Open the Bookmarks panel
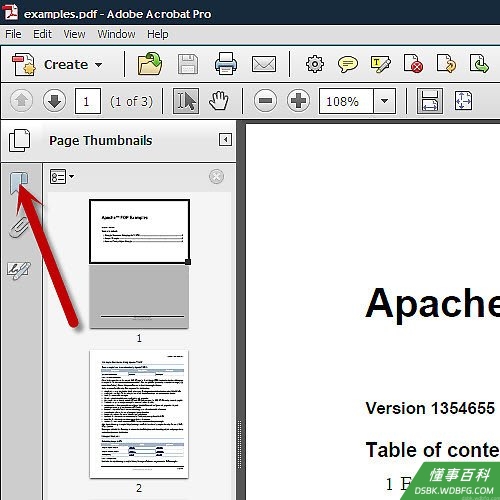500x500 pixels. point(19,183)
